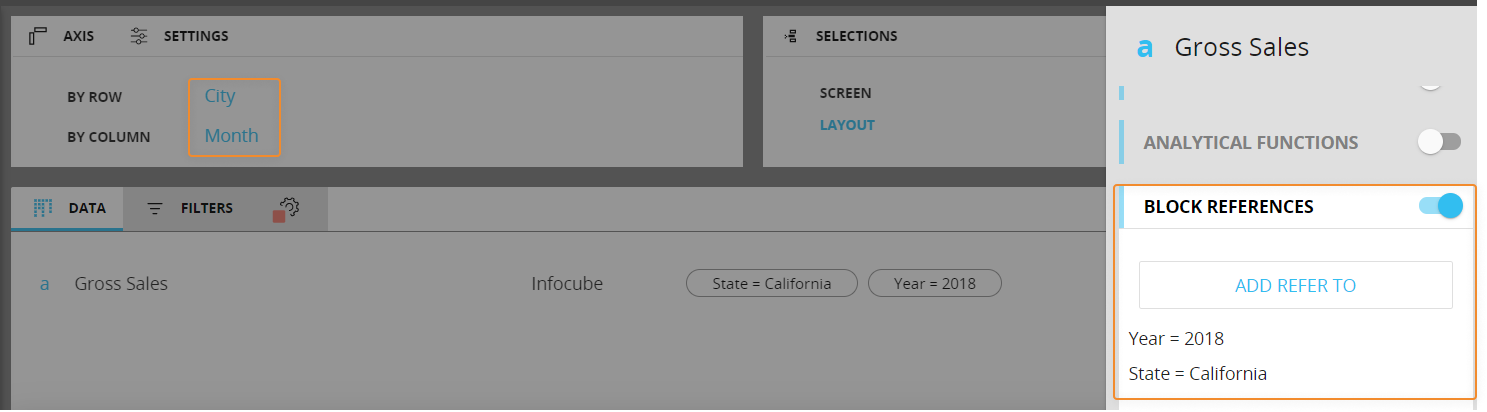Click the blue 'a' icon in Gross Sales panel header
Viewport: 1487px width, 412px height.
pos(1146,47)
